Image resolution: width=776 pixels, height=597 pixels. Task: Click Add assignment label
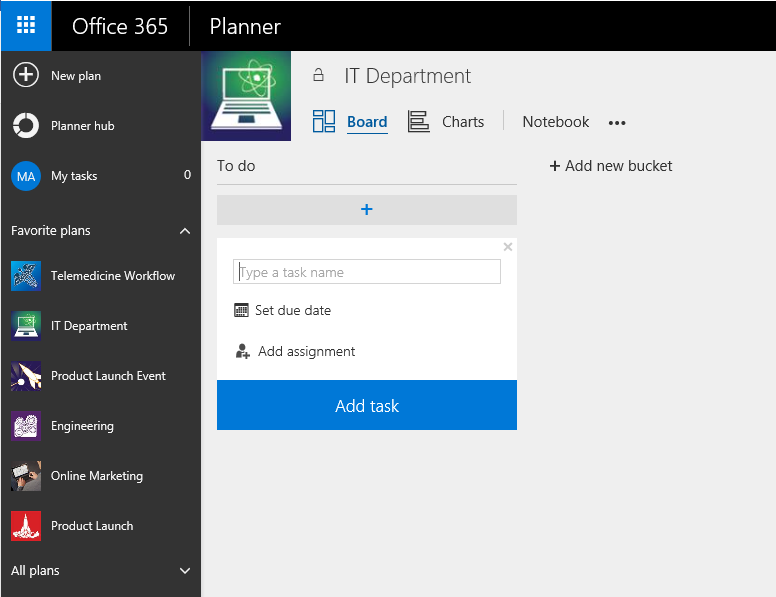tap(306, 351)
